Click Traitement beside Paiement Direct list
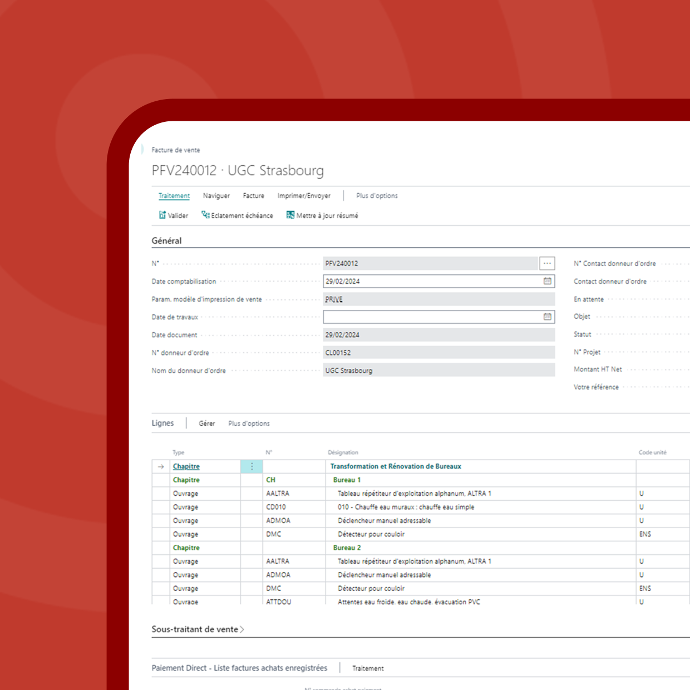This screenshot has height=690, width=690. tap(368, 668)
